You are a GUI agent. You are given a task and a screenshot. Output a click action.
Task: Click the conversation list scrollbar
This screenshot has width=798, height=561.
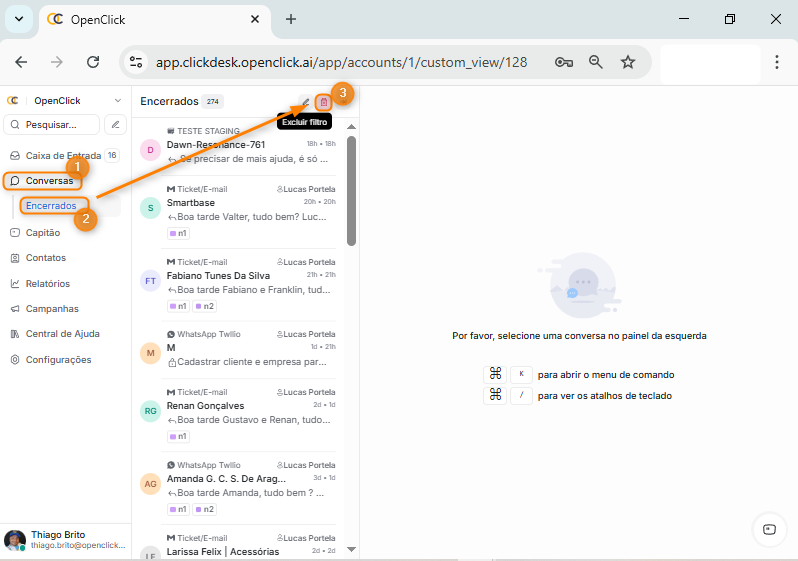point(351,190)
